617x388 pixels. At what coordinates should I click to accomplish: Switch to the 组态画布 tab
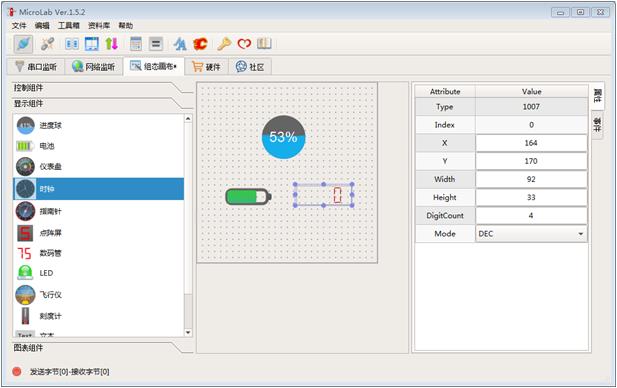154,66
